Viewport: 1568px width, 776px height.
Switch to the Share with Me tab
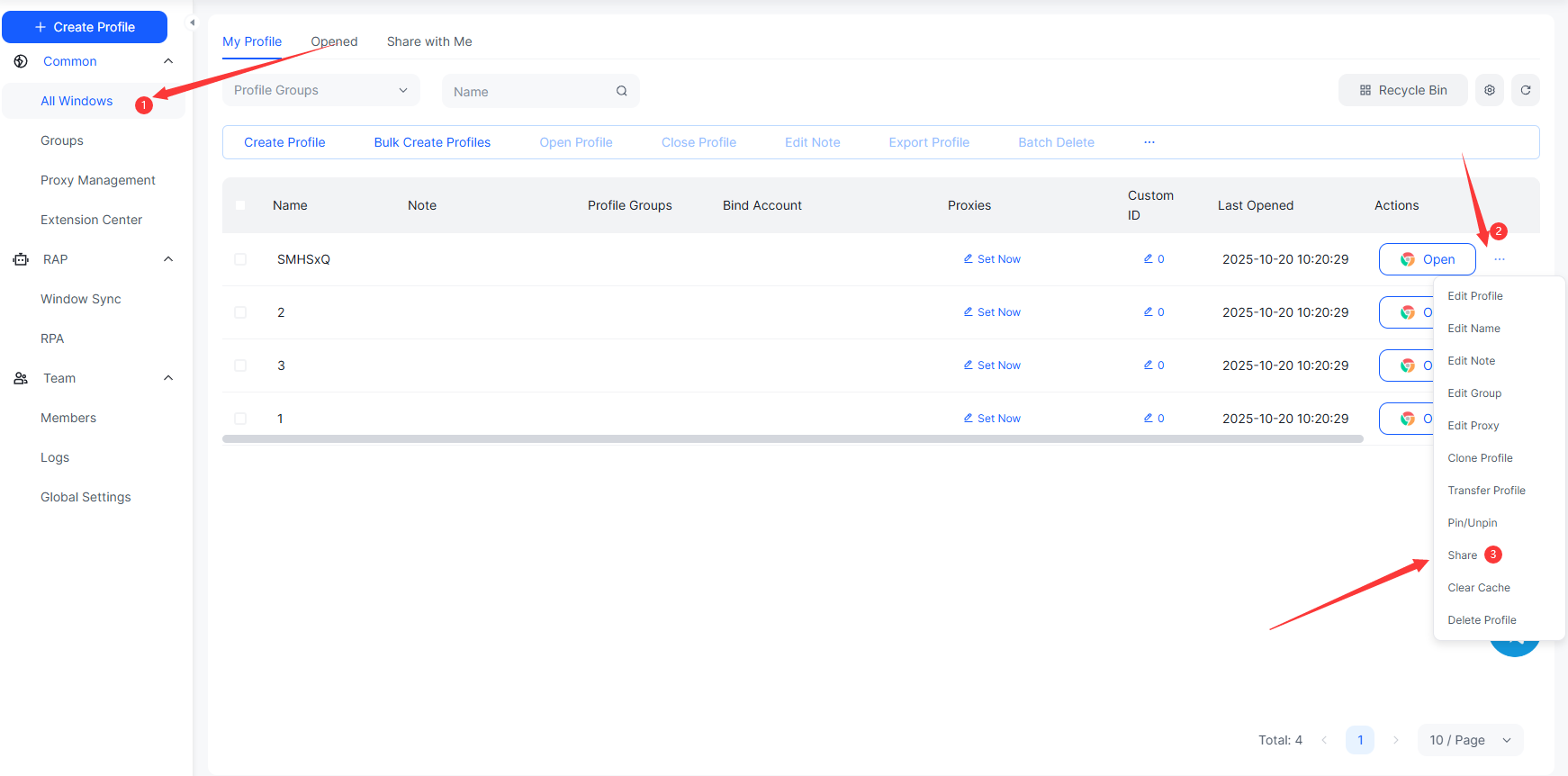[428, 41]
